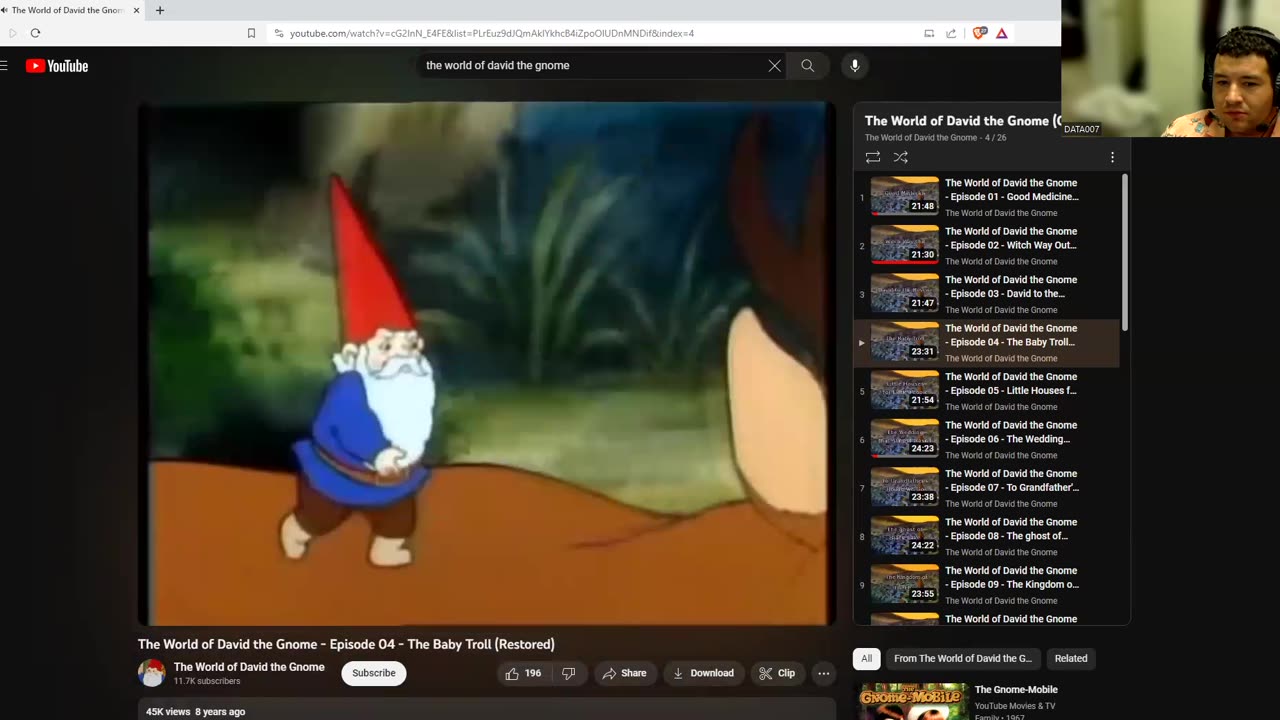
Task: Bookmark this page in the address bar
Action: pos(251,33)
